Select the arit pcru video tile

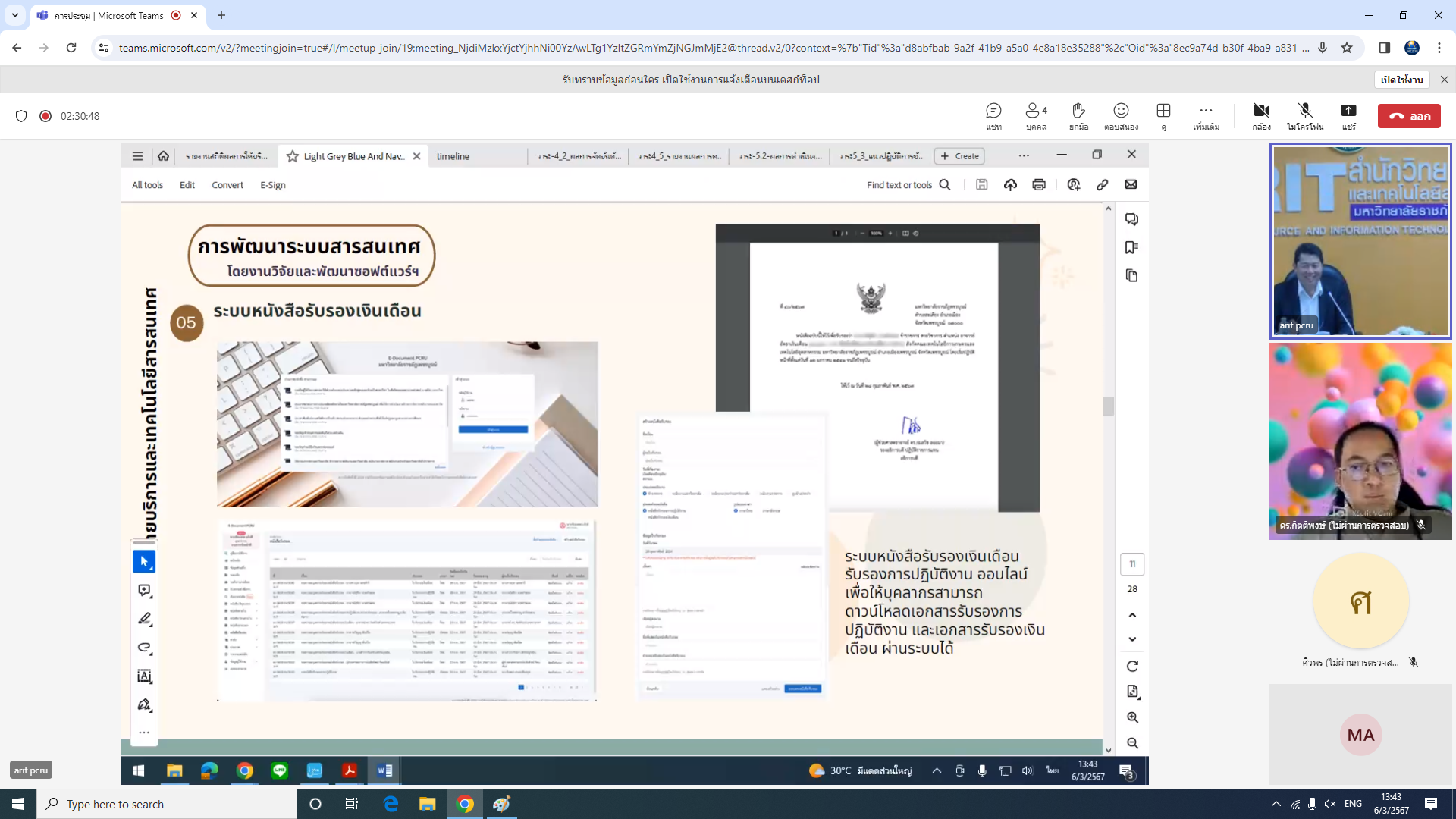pos(1360,241)
